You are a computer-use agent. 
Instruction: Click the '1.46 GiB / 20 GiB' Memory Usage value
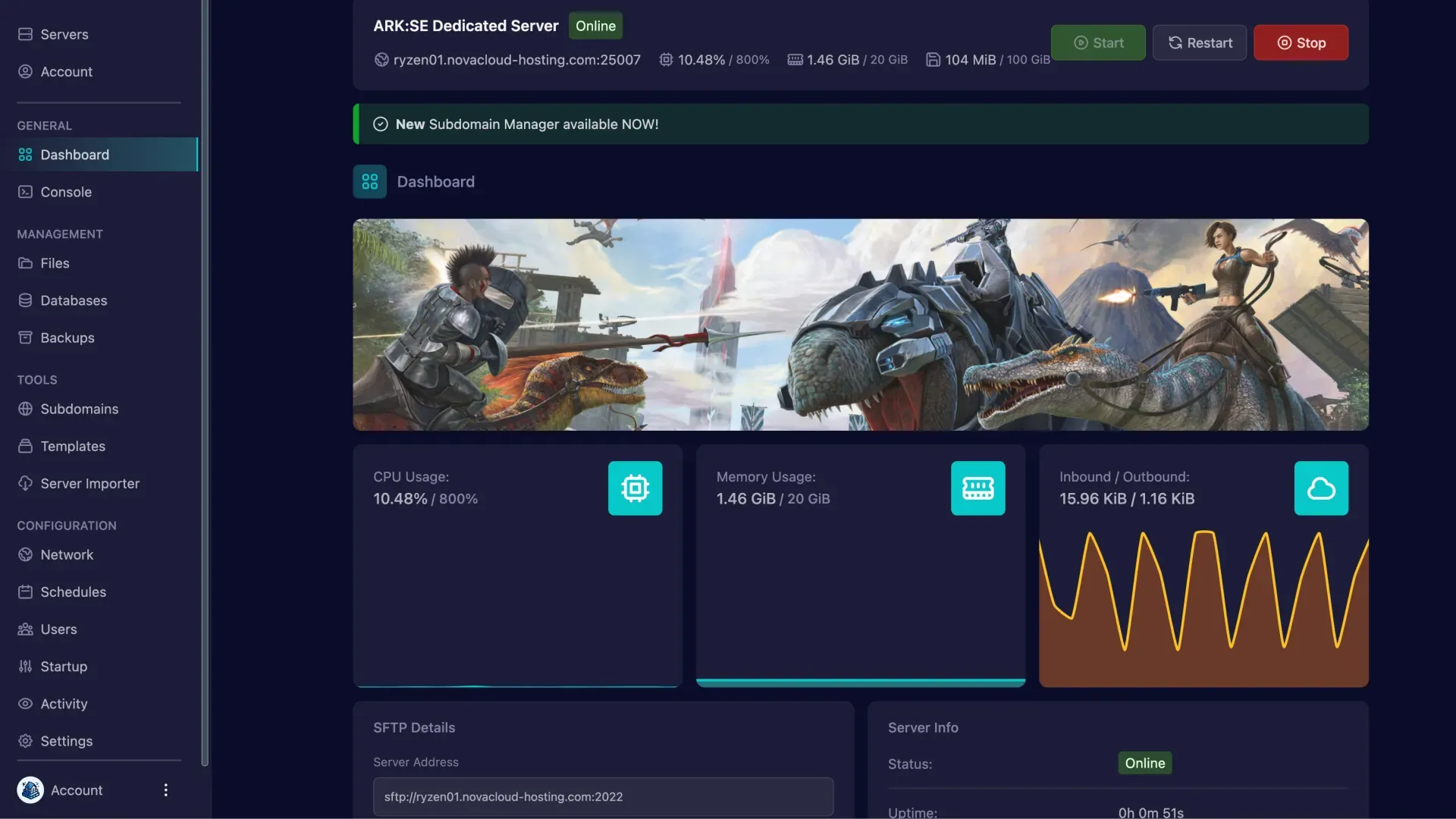click(x=773, y=498)
